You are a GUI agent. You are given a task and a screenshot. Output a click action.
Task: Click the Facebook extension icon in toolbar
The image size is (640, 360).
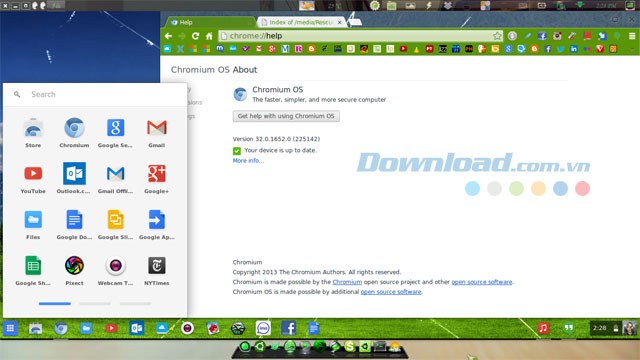[542, 36]
